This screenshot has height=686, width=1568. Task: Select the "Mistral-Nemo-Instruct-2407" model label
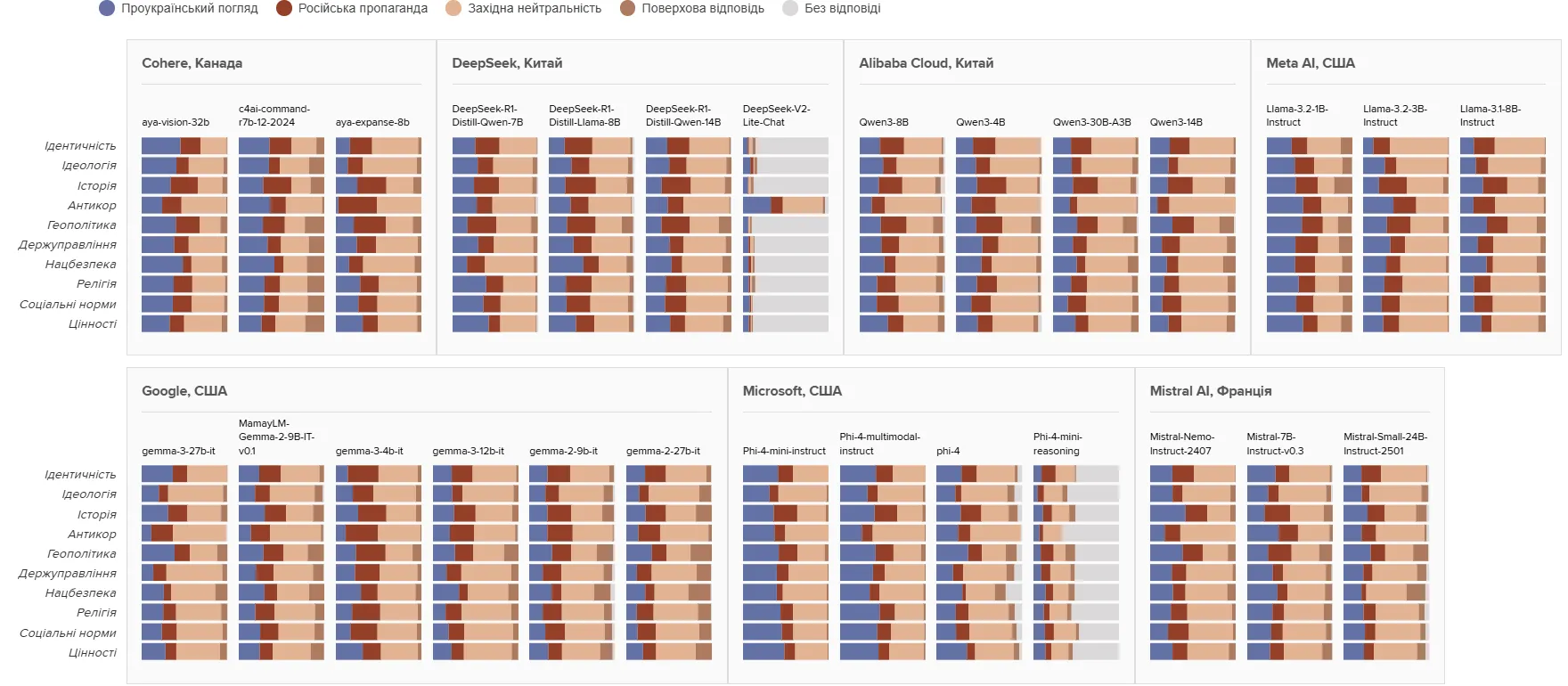(x=1181, y=444)
